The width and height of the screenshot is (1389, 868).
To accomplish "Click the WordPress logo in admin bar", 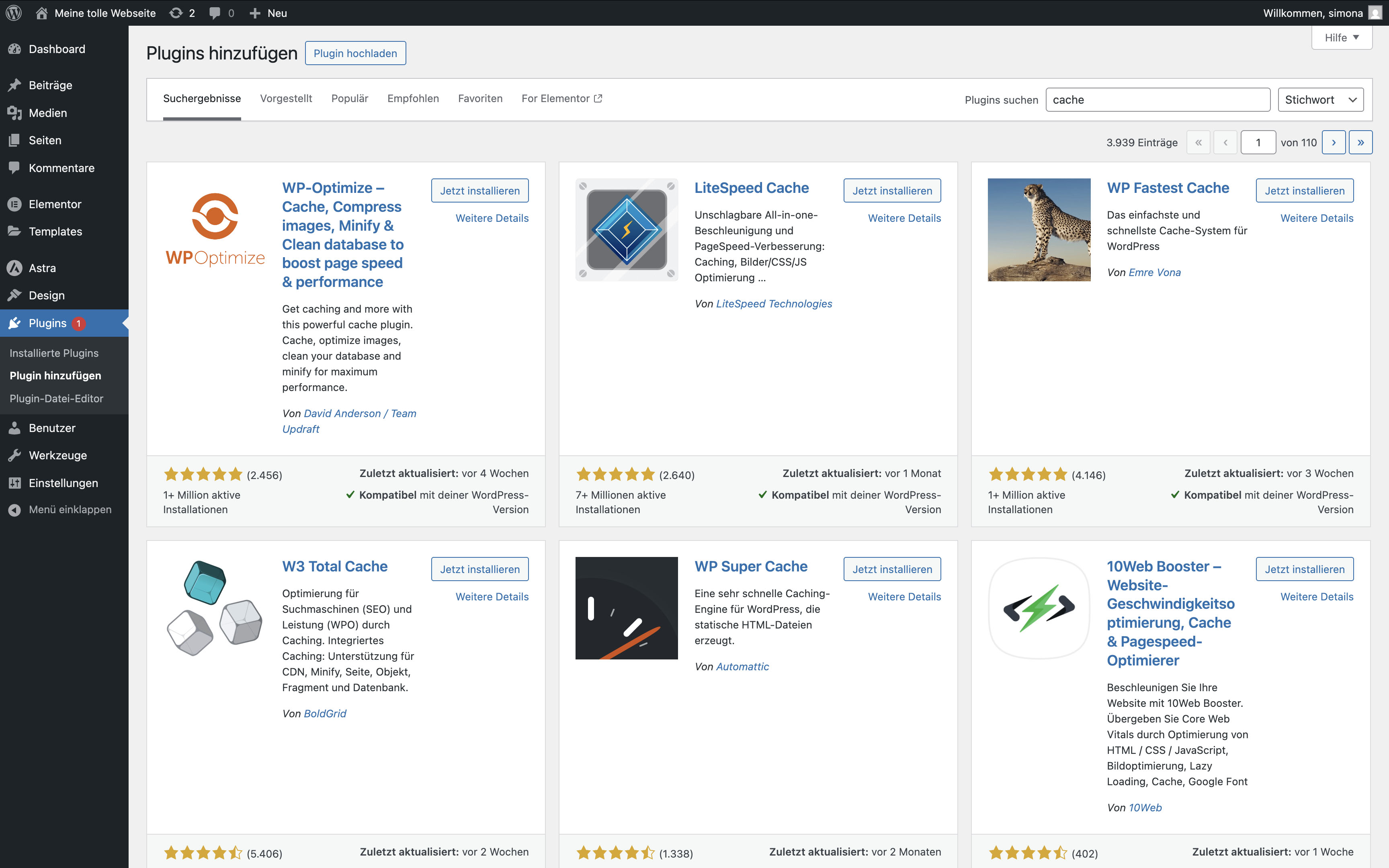I will pyautogui.click(x=14, y=12).
